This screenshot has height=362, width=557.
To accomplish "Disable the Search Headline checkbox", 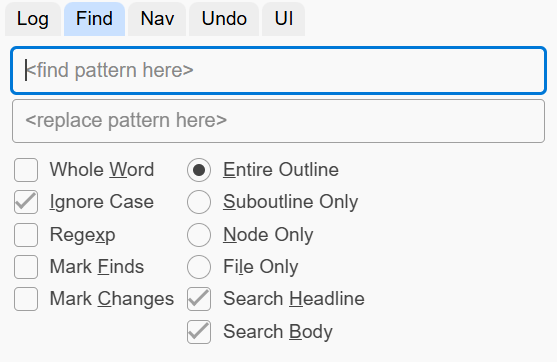I will click(199, 299).
